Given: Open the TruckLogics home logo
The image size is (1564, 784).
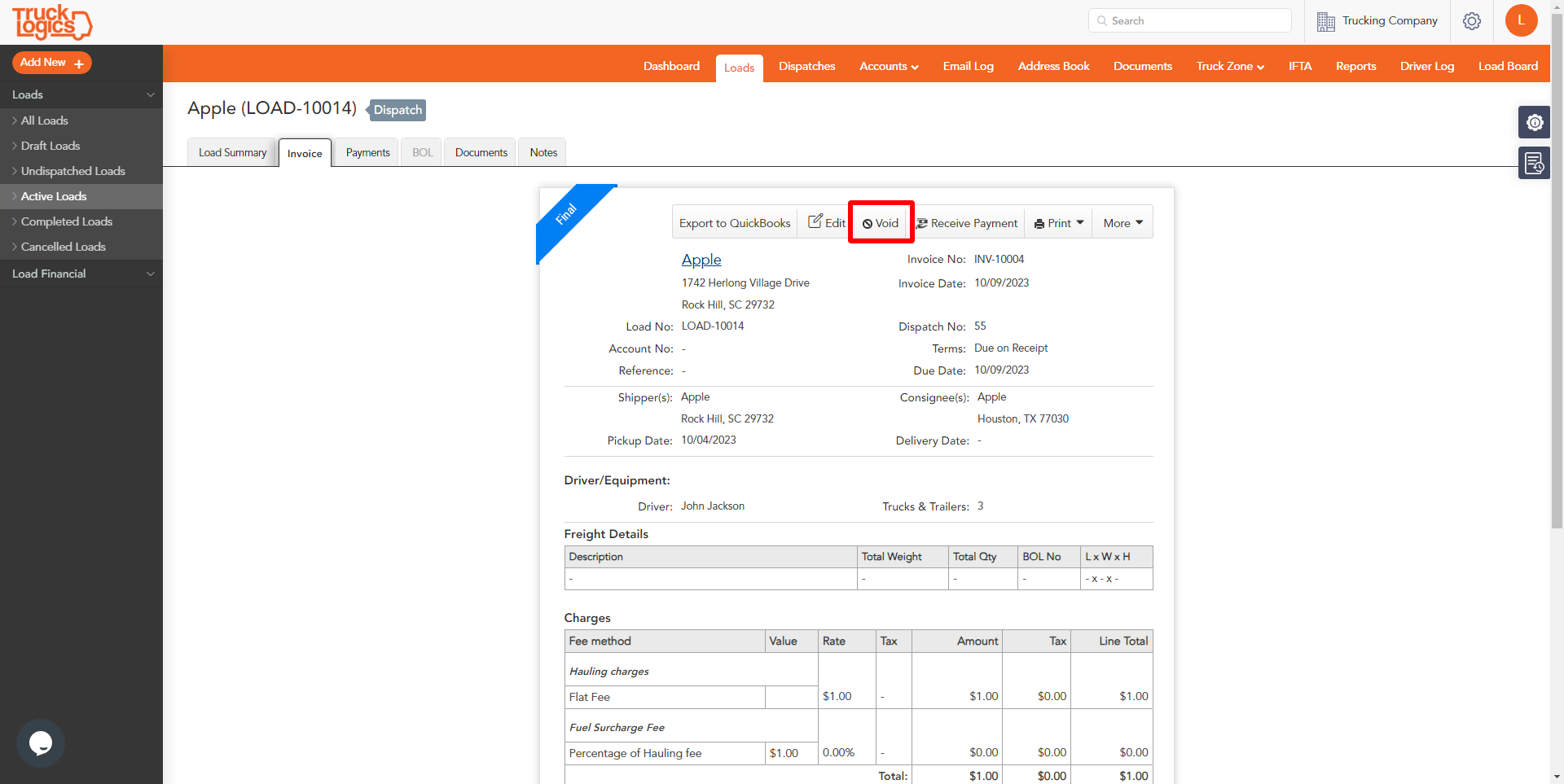Looking at the screenshot, I should tap(51, 22).
